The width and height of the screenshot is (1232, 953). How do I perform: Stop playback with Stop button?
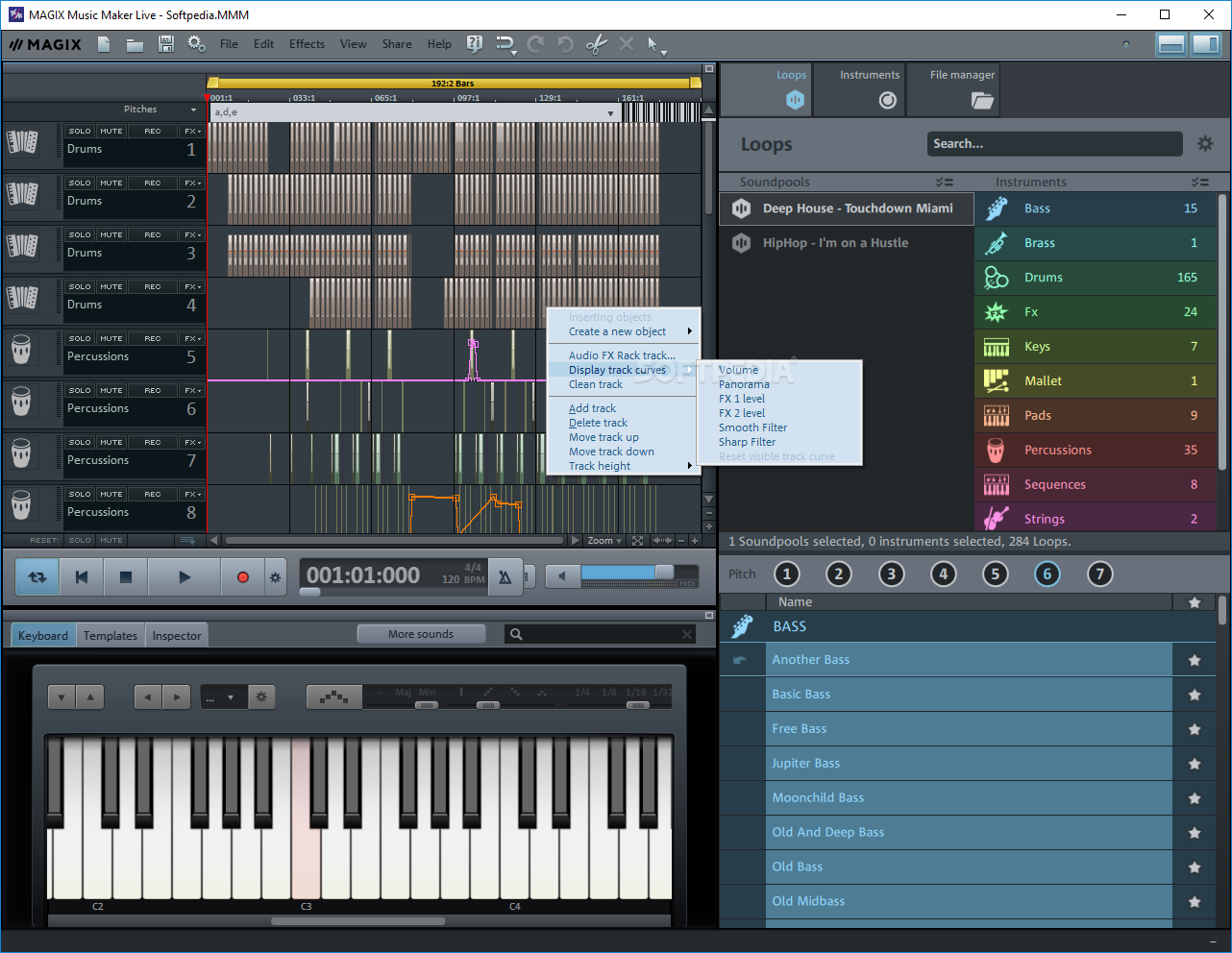pyautogui.click(x=125, y=577)
